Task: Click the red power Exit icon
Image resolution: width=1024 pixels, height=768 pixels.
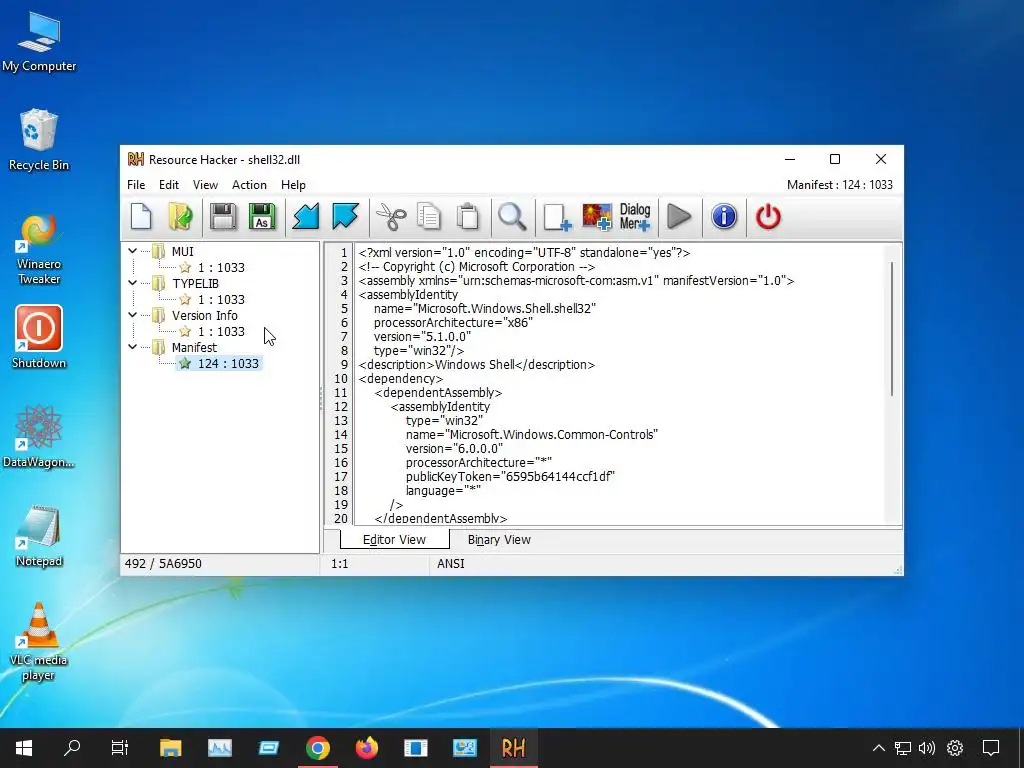Action: point(768,217)
